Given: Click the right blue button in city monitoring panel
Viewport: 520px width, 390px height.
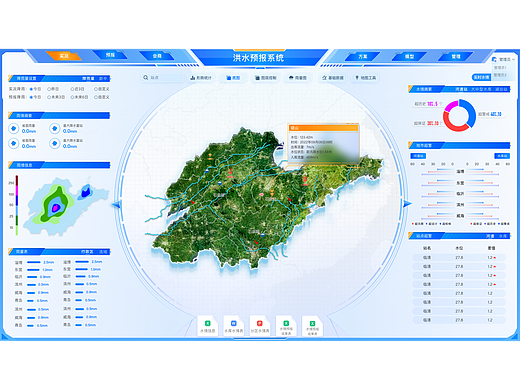Looking at the screenshot, I should [x=502, y=156].
